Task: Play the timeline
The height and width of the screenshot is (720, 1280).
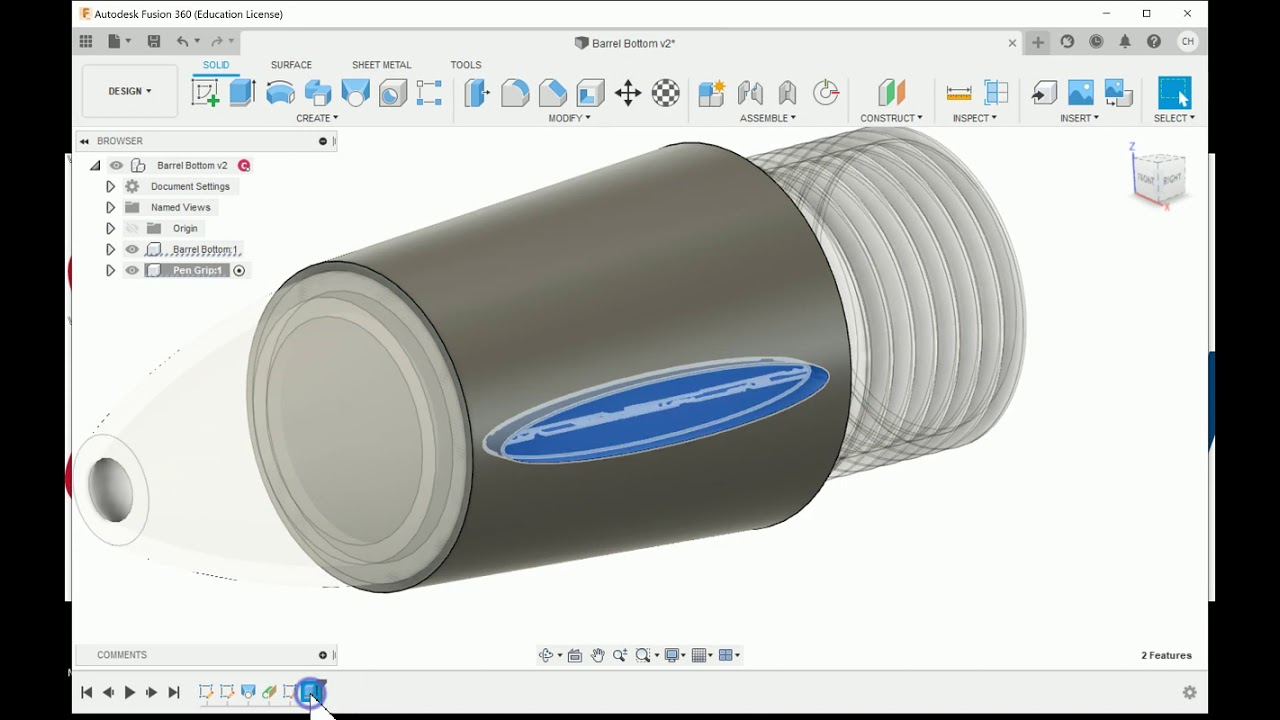Action: (130, 692)
